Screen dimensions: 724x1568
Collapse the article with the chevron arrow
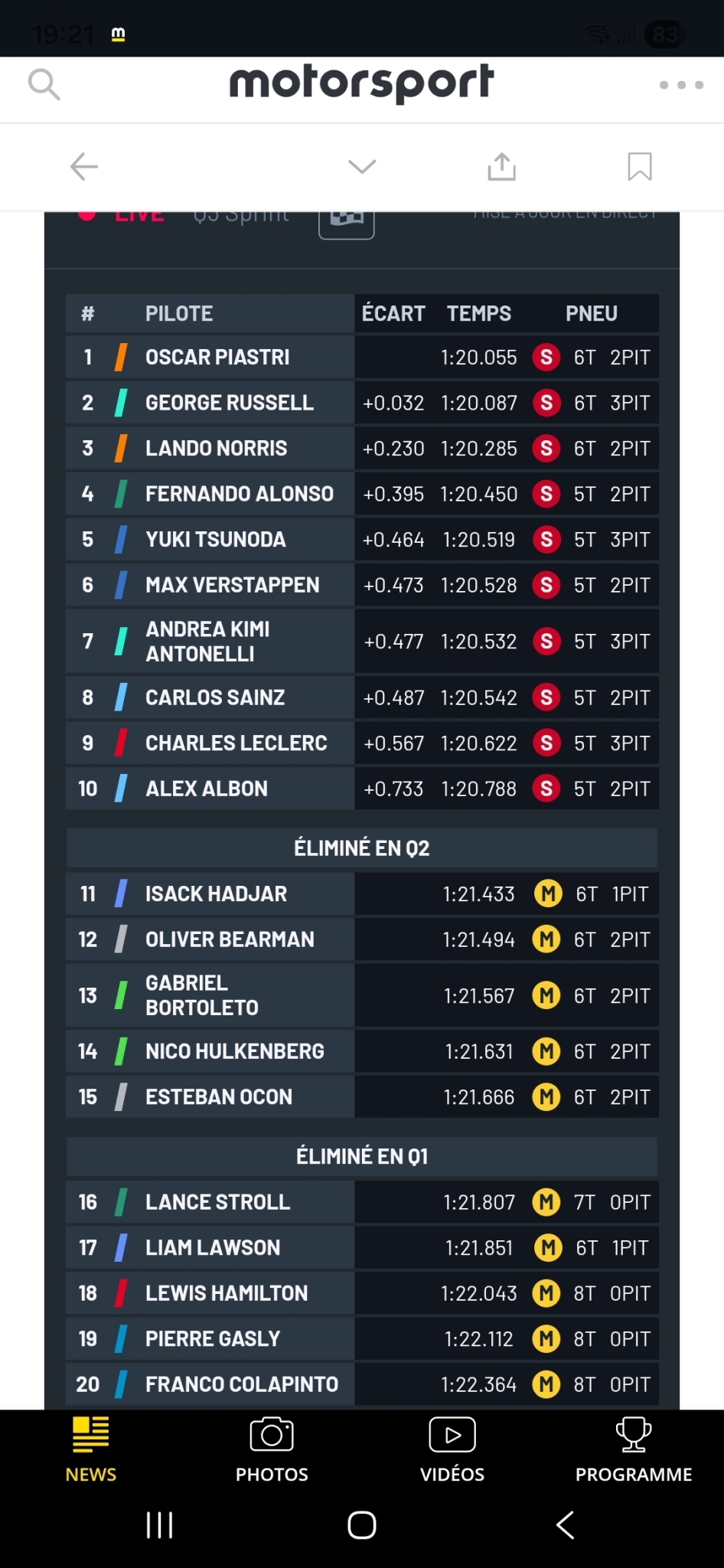click(x=361, y=166)
